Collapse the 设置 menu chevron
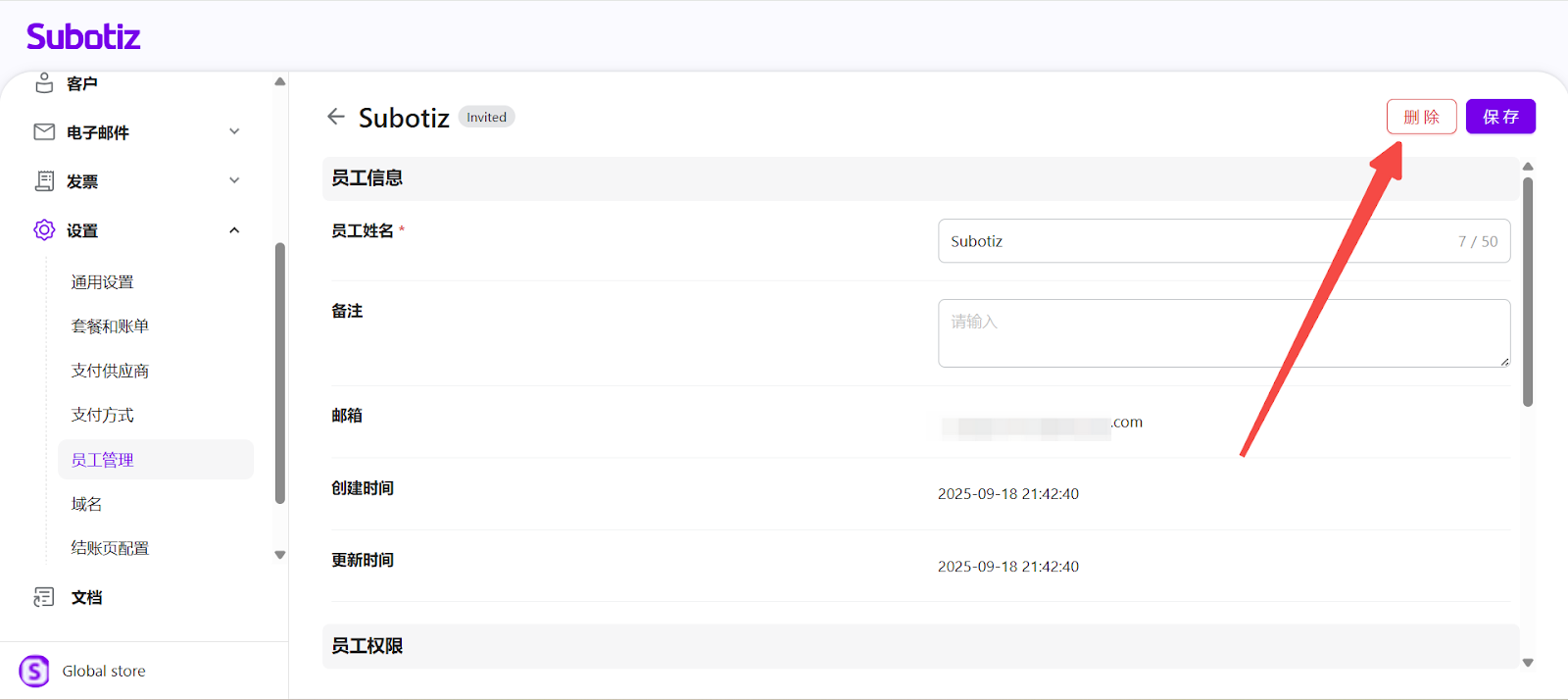This screenshot has height=700, width=1568. tap(234, 230)
